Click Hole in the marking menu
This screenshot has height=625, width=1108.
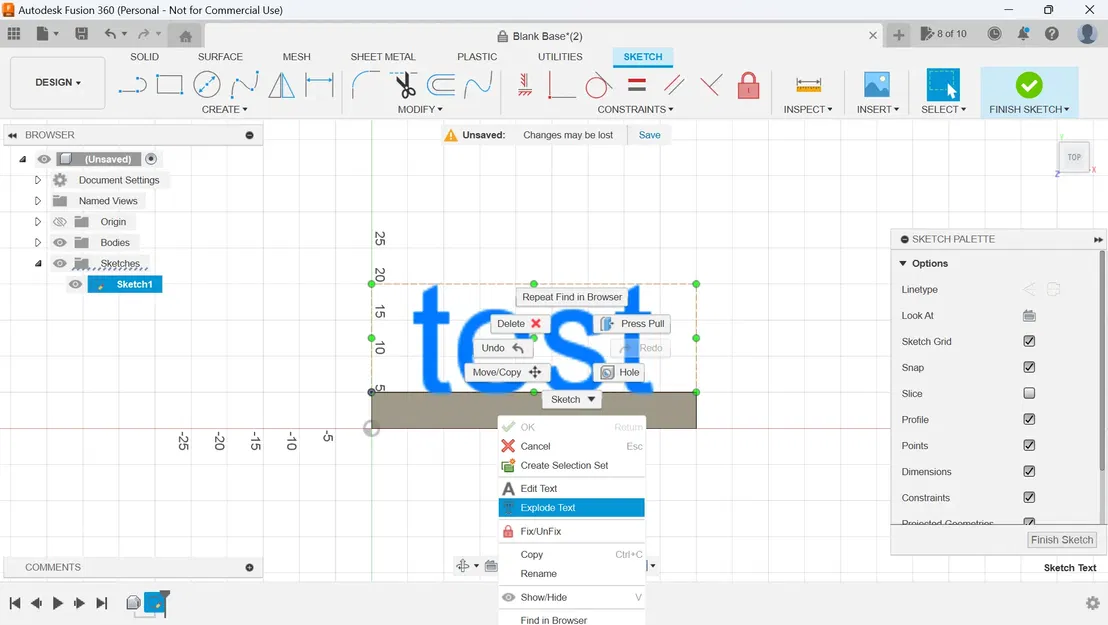coord(620,372)
